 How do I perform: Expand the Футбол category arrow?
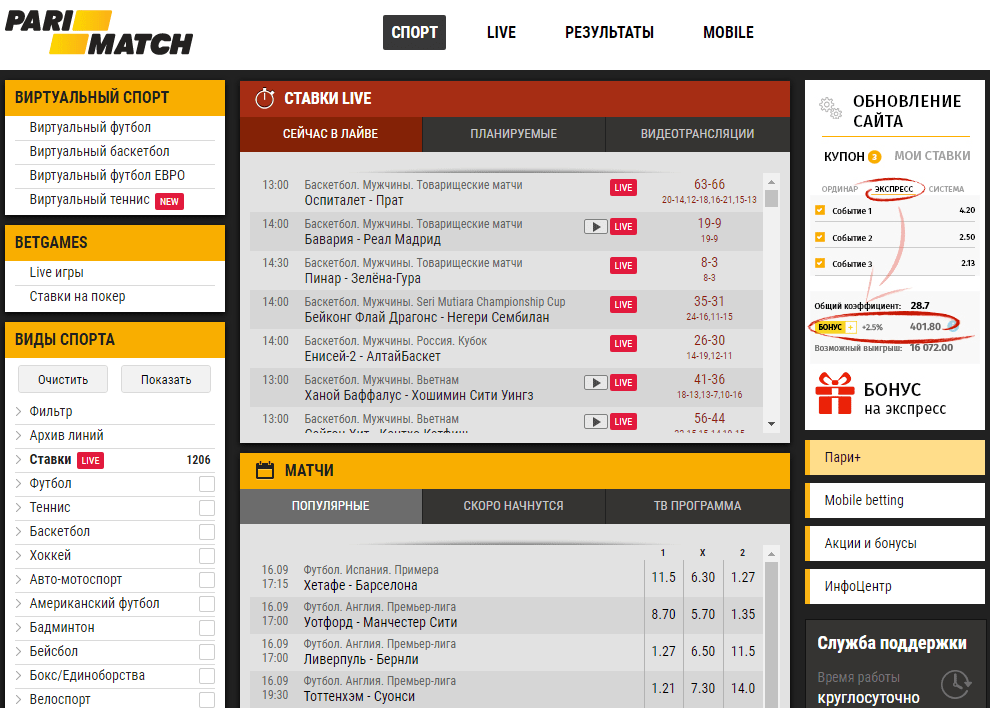(19, 483)
